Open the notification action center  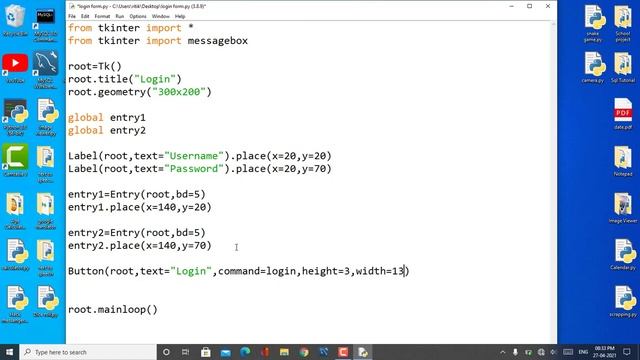(627, 352)
